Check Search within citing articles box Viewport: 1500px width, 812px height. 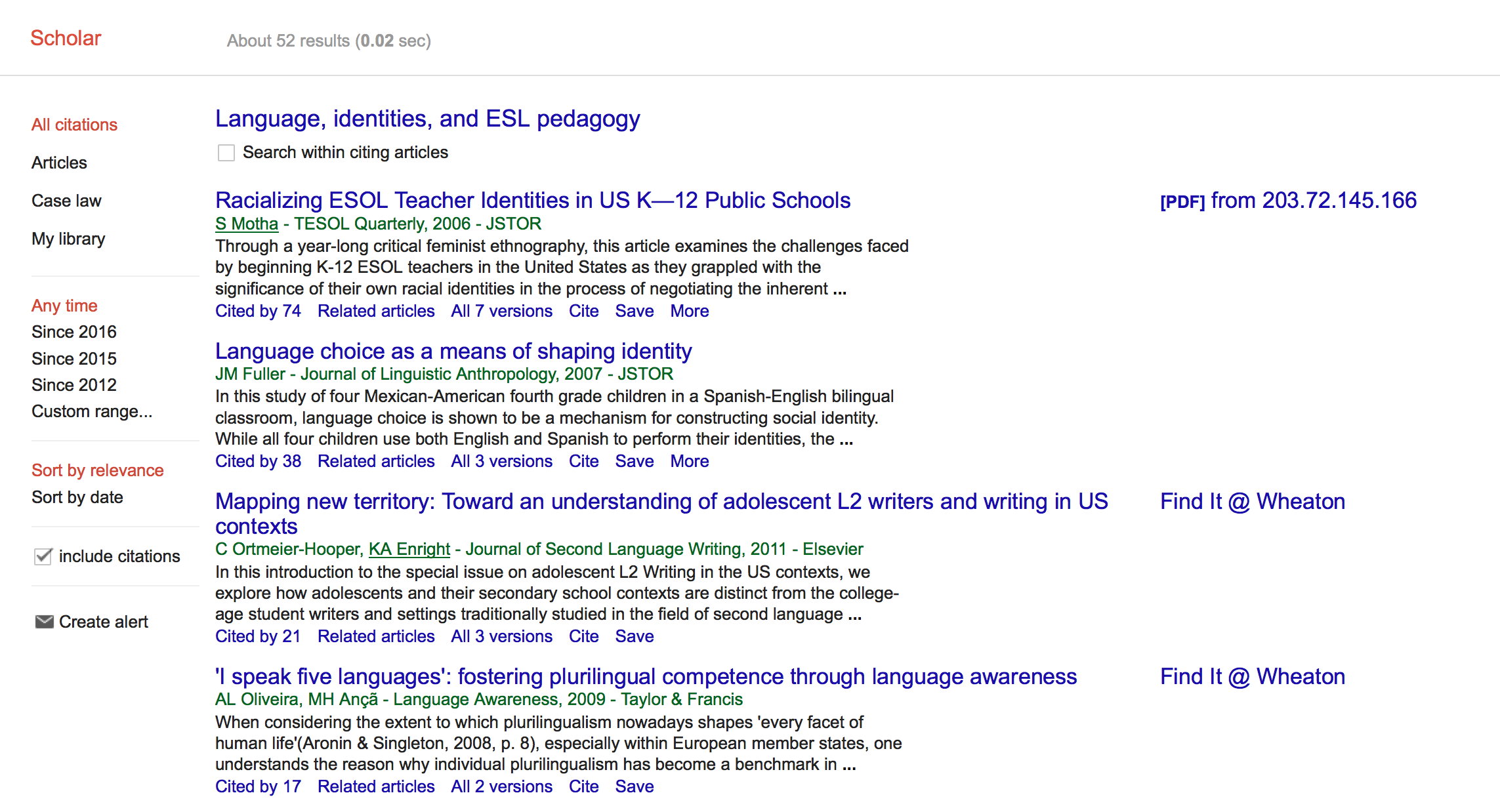click(226, 153)
